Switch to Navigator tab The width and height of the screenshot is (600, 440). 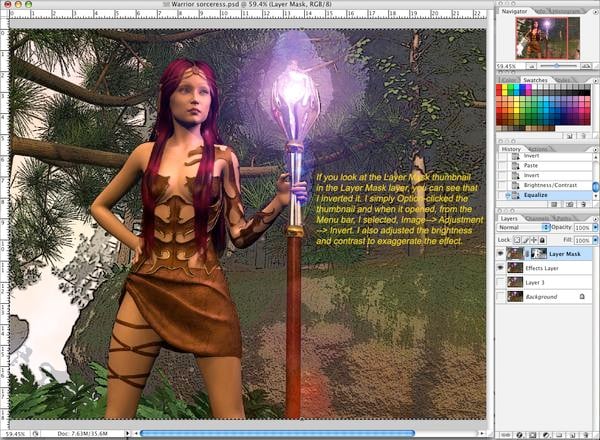click(x=514, y=11)
